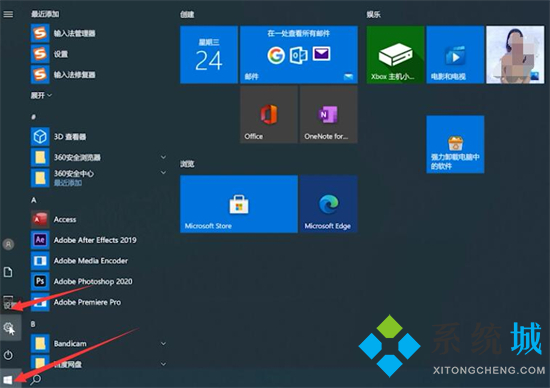Open the 3D Viewer app
The image size is (550, 388).
[59, 136]
